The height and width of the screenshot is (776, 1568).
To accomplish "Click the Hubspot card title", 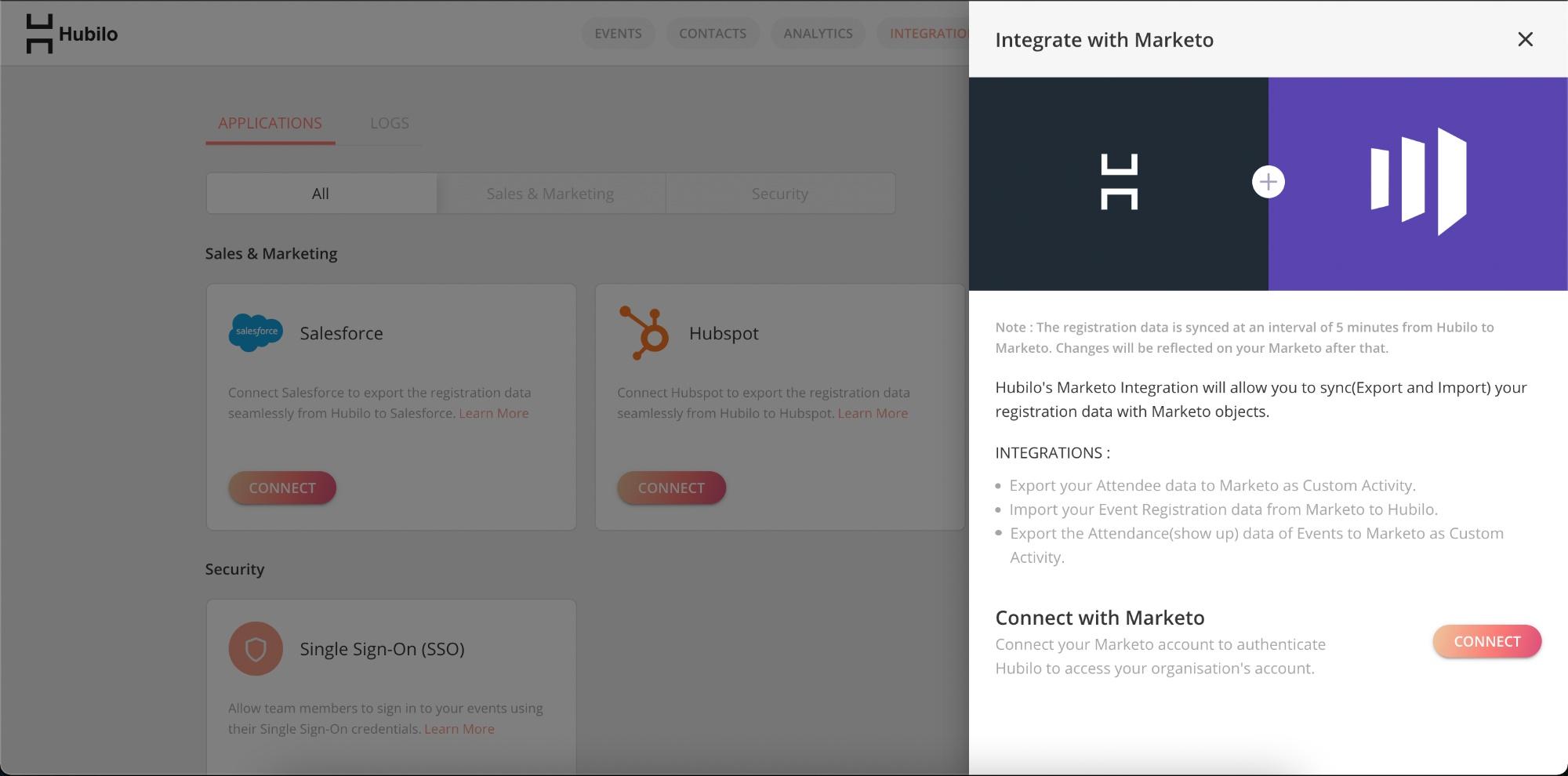I will coord(724,333).
